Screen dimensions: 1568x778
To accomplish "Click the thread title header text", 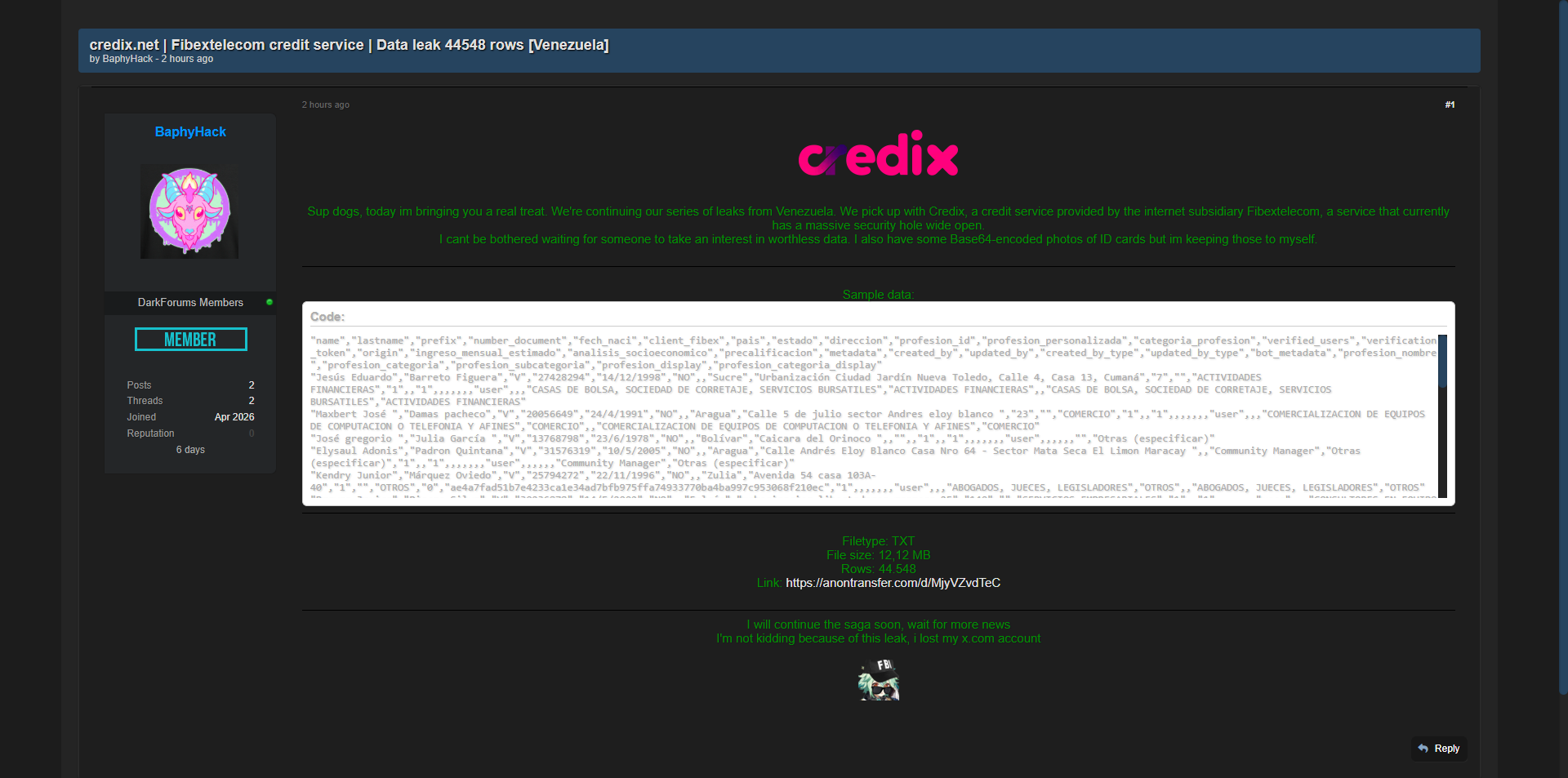I will pyautogui.click(x=349, y=45).
